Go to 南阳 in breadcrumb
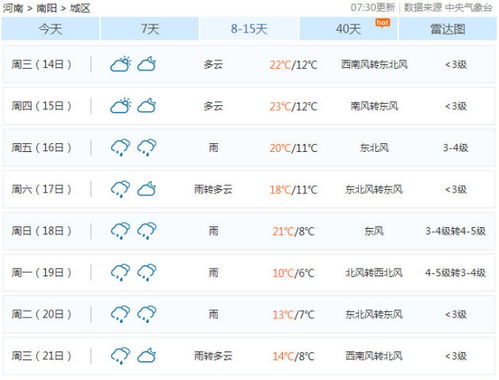 tap(46, 8)
